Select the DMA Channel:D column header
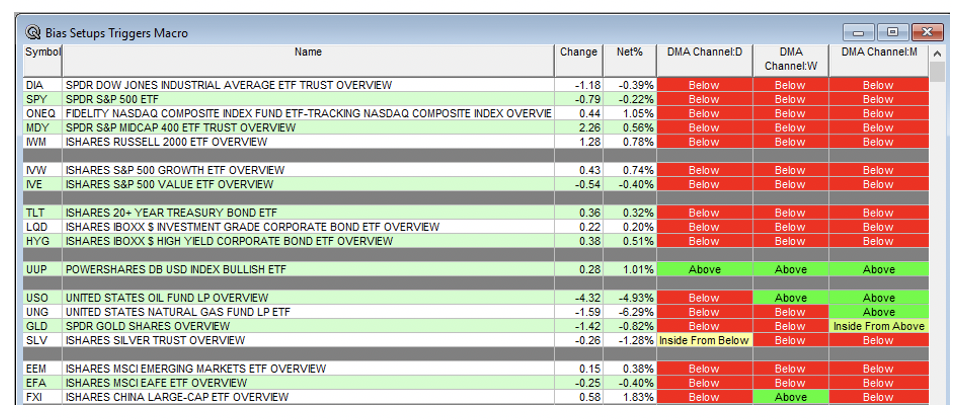This screenshot has height=420, width=968. [x=703, y=52]
